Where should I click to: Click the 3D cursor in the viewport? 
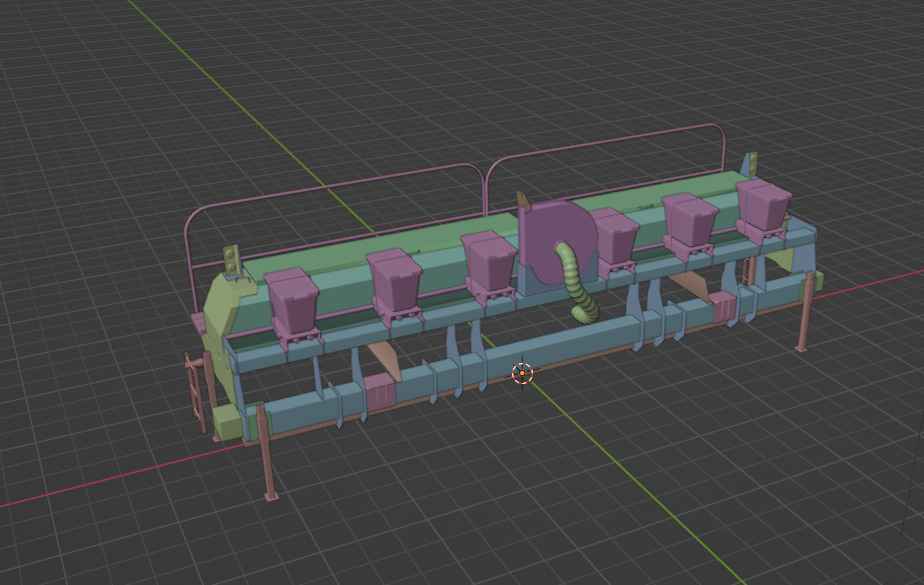coord(522,373)
